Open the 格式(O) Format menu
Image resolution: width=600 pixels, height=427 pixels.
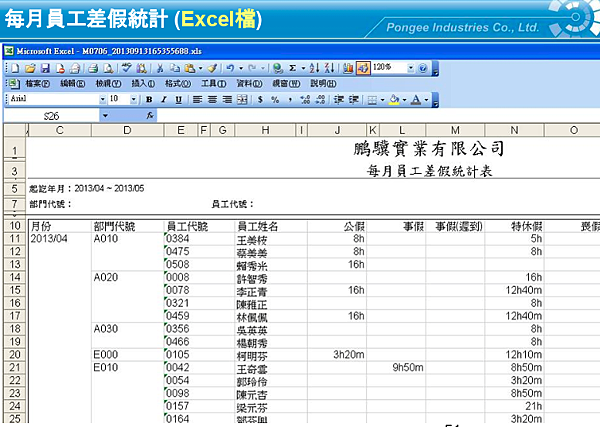[x=178, y=83]
